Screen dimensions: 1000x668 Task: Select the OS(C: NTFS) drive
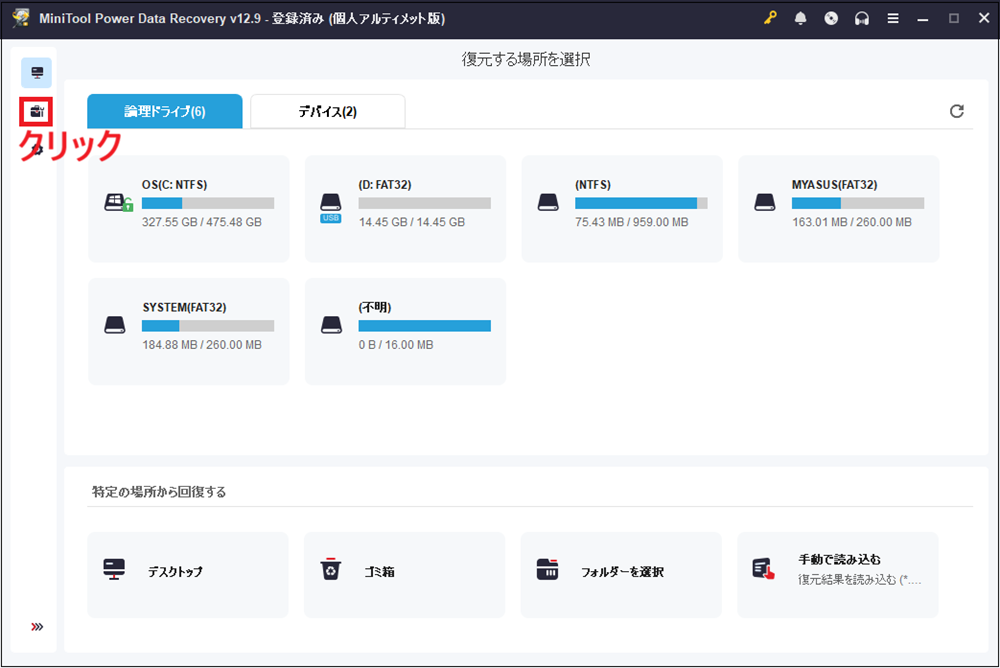coord(189,209)
